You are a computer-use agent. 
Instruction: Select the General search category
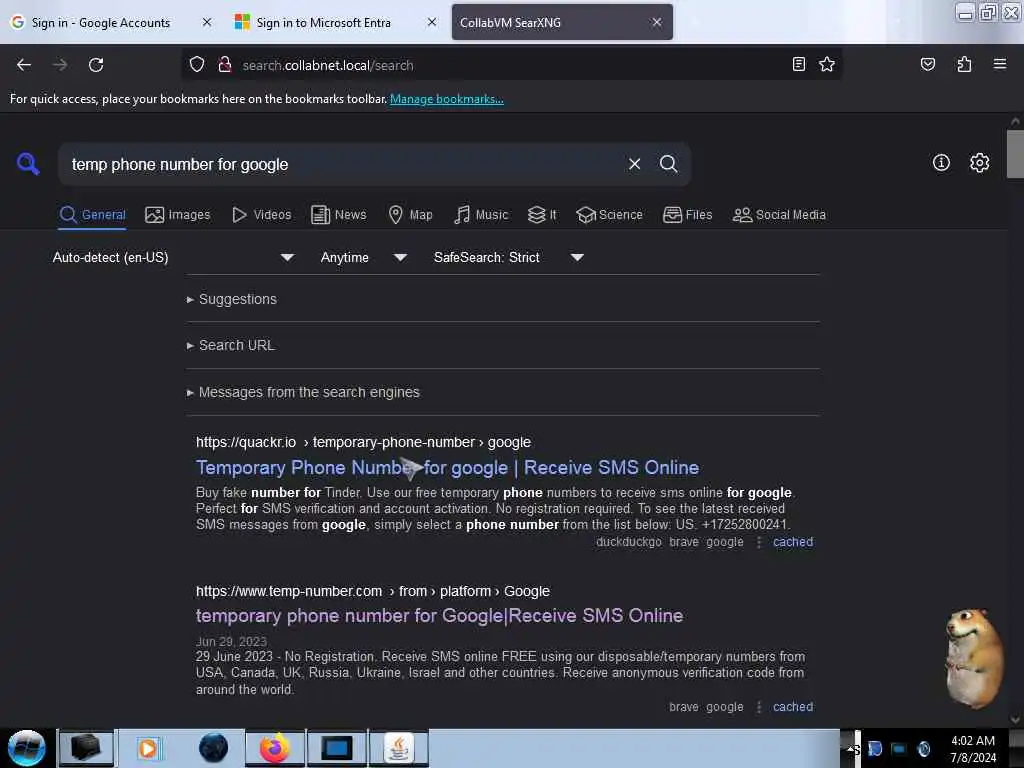click(x=93, y=215)
